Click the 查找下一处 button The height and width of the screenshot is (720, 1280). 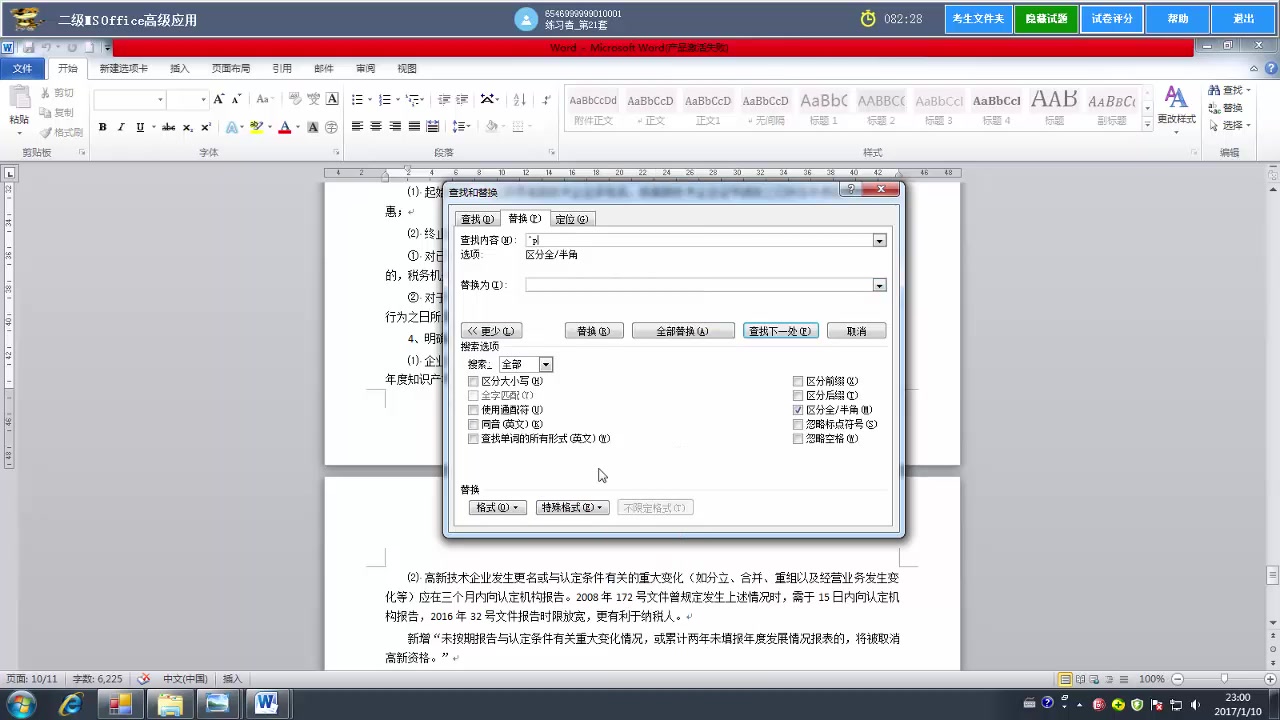tap(780, 331)
